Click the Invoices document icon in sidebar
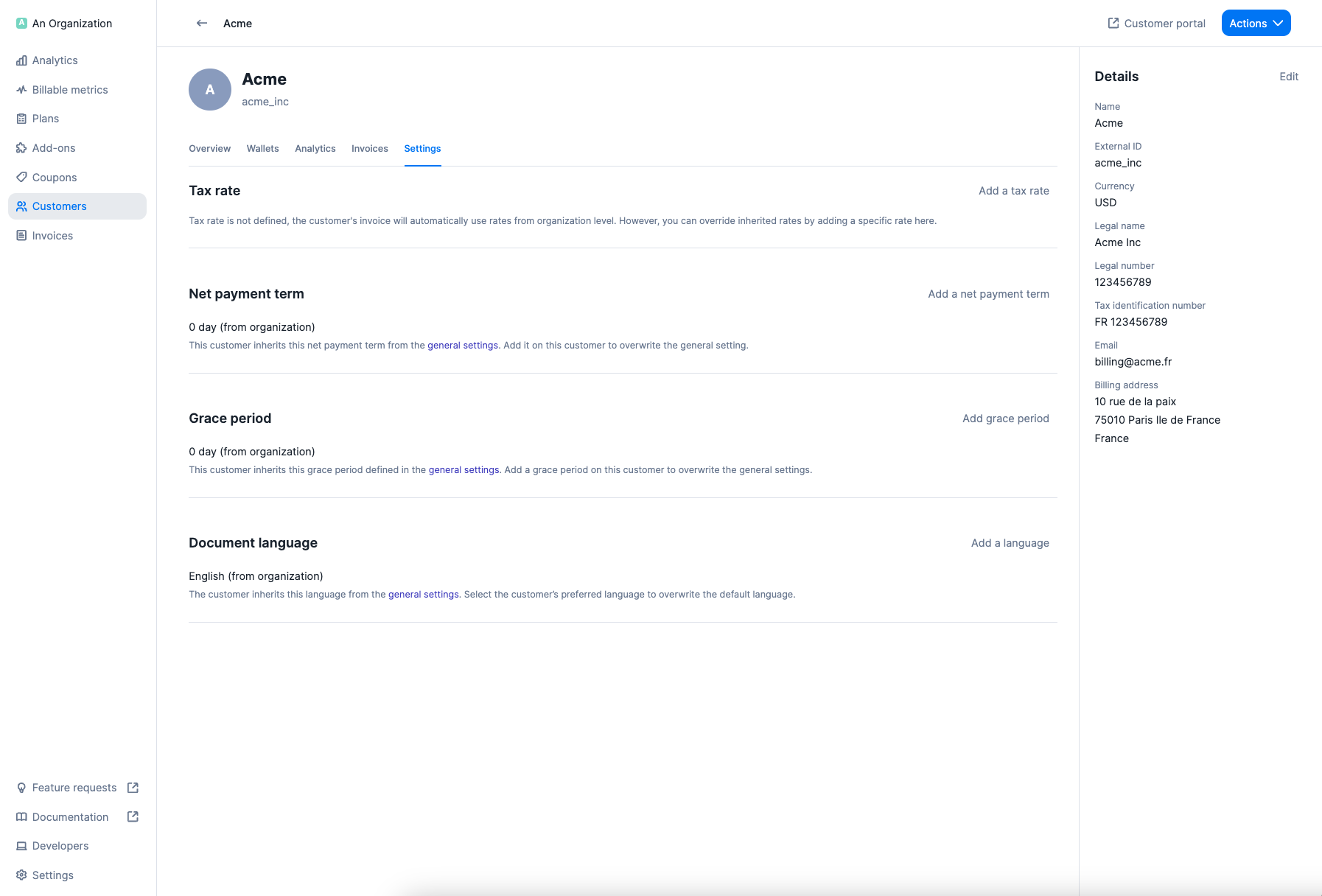This screenshot has height=896, width=1322. click(x=21, y=236)
